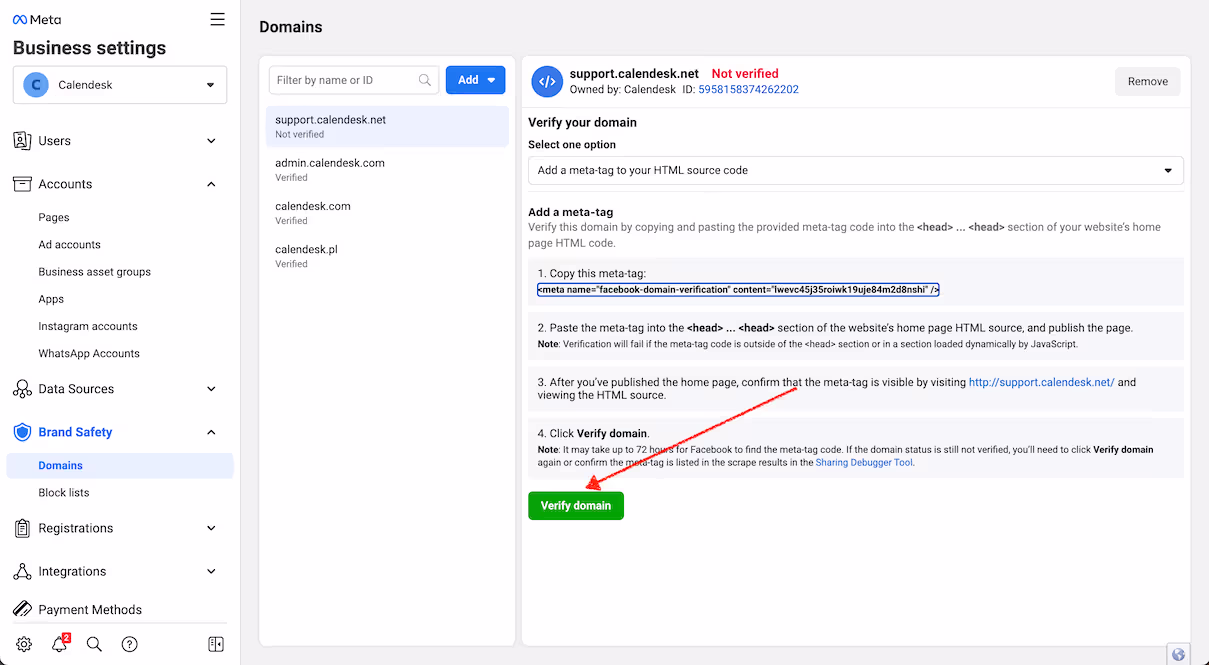Image resolution: width=1209 pixels, height=665 pixels.
Task: Open the search magnifier icon
Action: click(94, 644)
